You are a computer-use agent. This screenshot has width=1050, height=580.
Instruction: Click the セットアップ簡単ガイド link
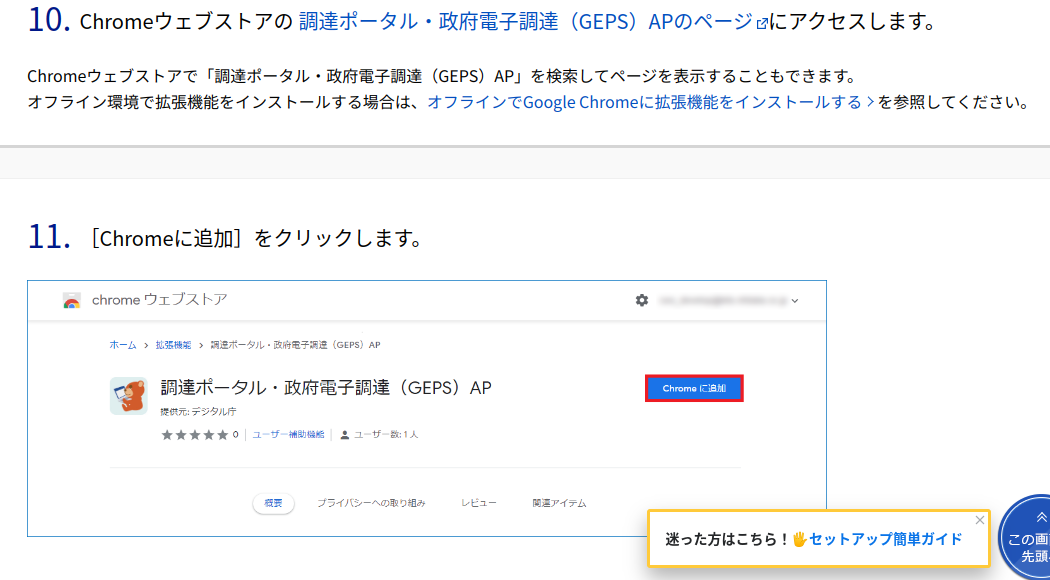[885, 539]
